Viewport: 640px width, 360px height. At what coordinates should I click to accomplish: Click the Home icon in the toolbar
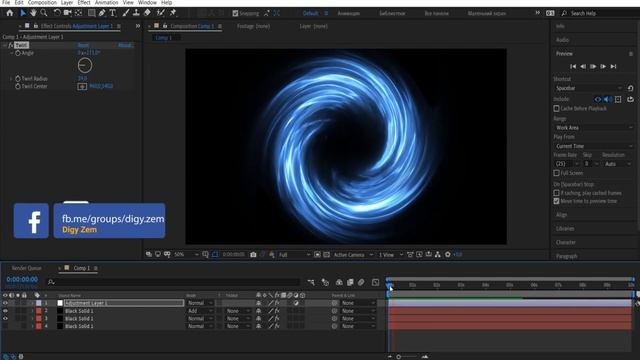pos(9,13)
